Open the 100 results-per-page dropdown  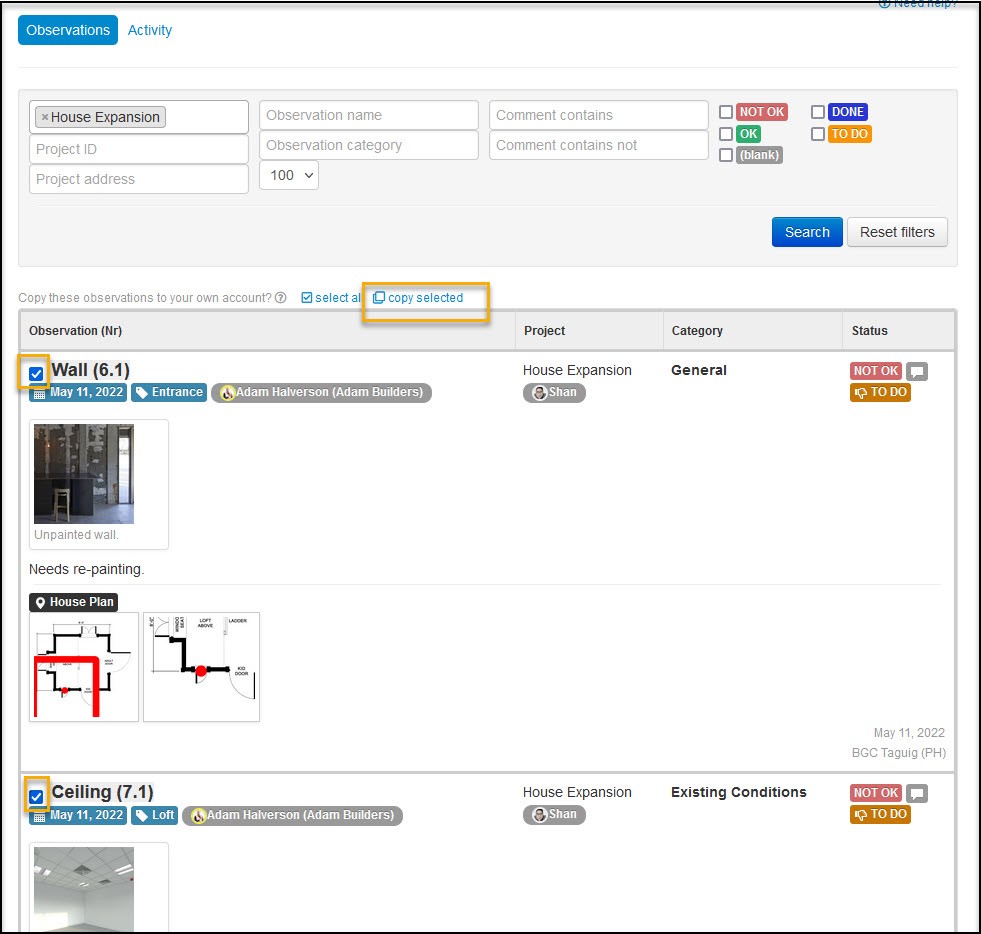289,176
